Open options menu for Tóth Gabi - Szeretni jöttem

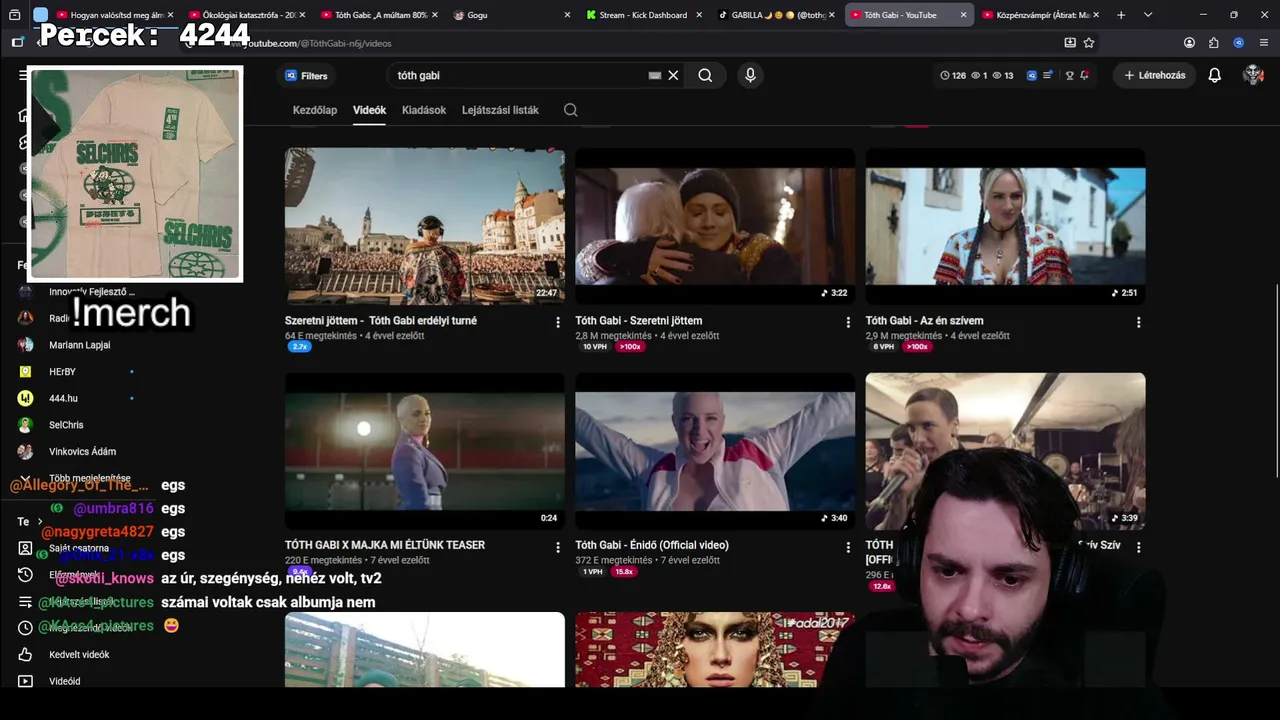click(848, 322)
